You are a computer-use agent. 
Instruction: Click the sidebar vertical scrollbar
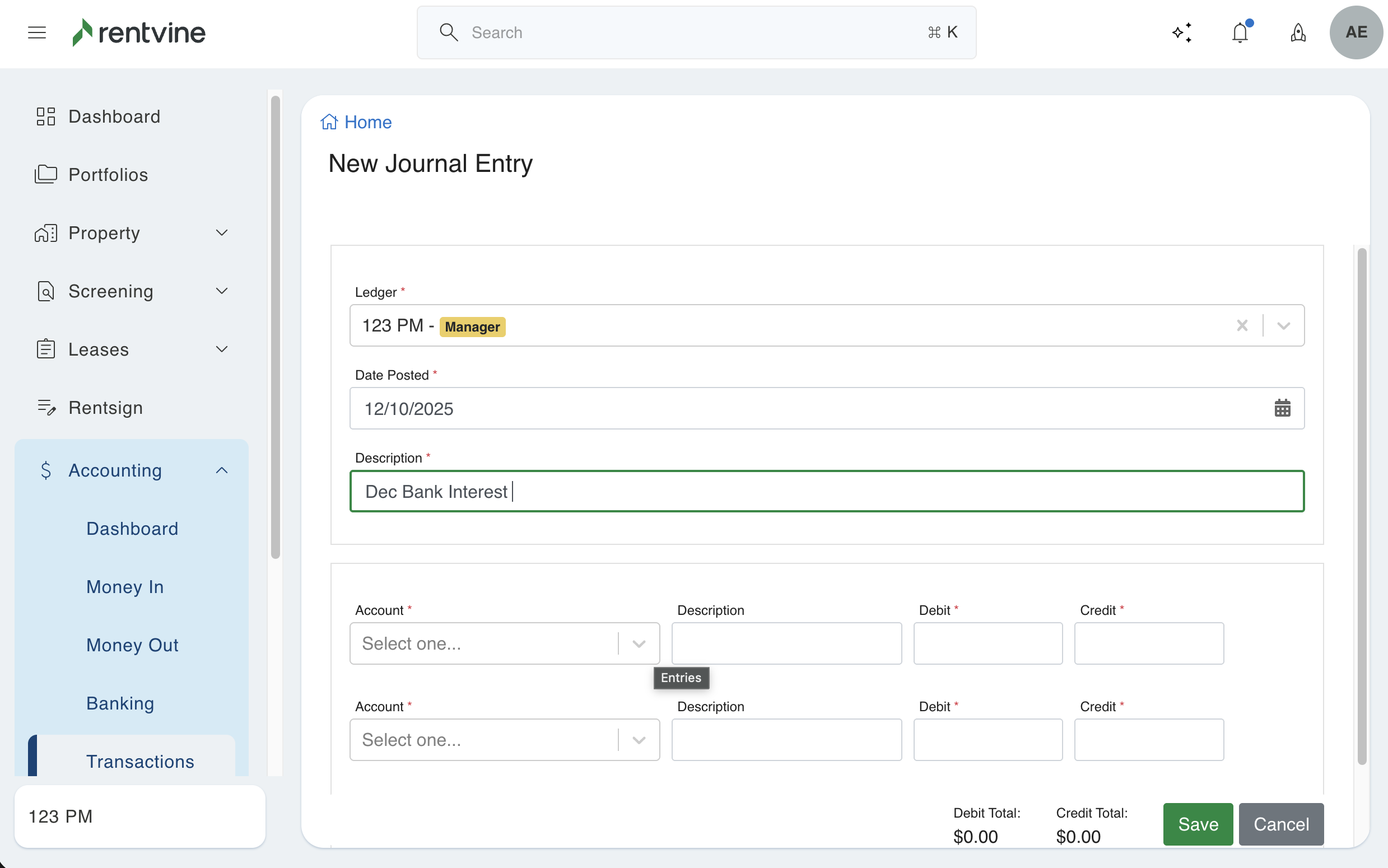(275, 327)
